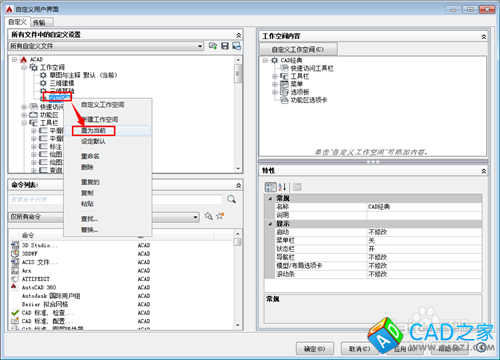Click the 状态栏 value cell 开
This screenshot has width=500, height=360.
tap(424, 249)
